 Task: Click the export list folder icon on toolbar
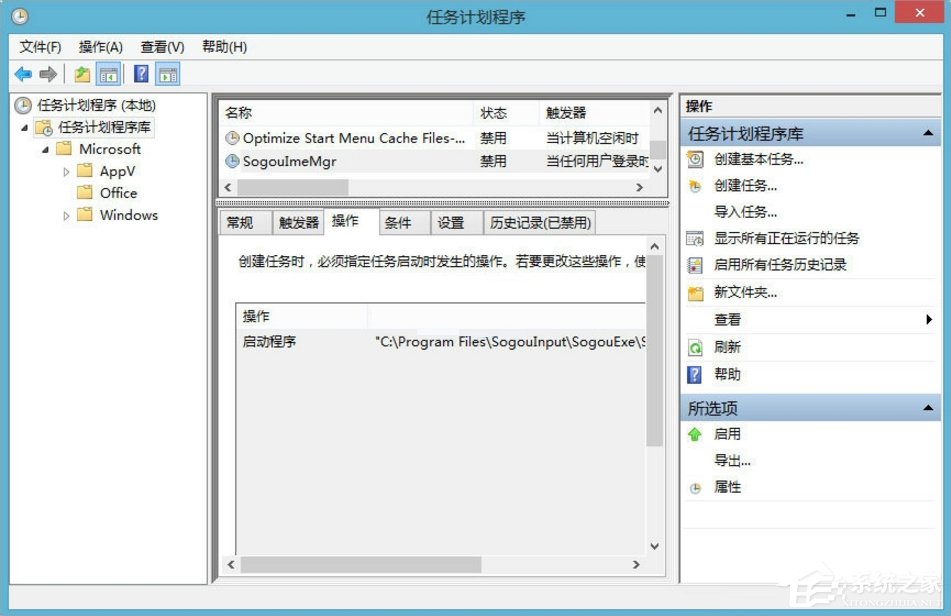81,73
